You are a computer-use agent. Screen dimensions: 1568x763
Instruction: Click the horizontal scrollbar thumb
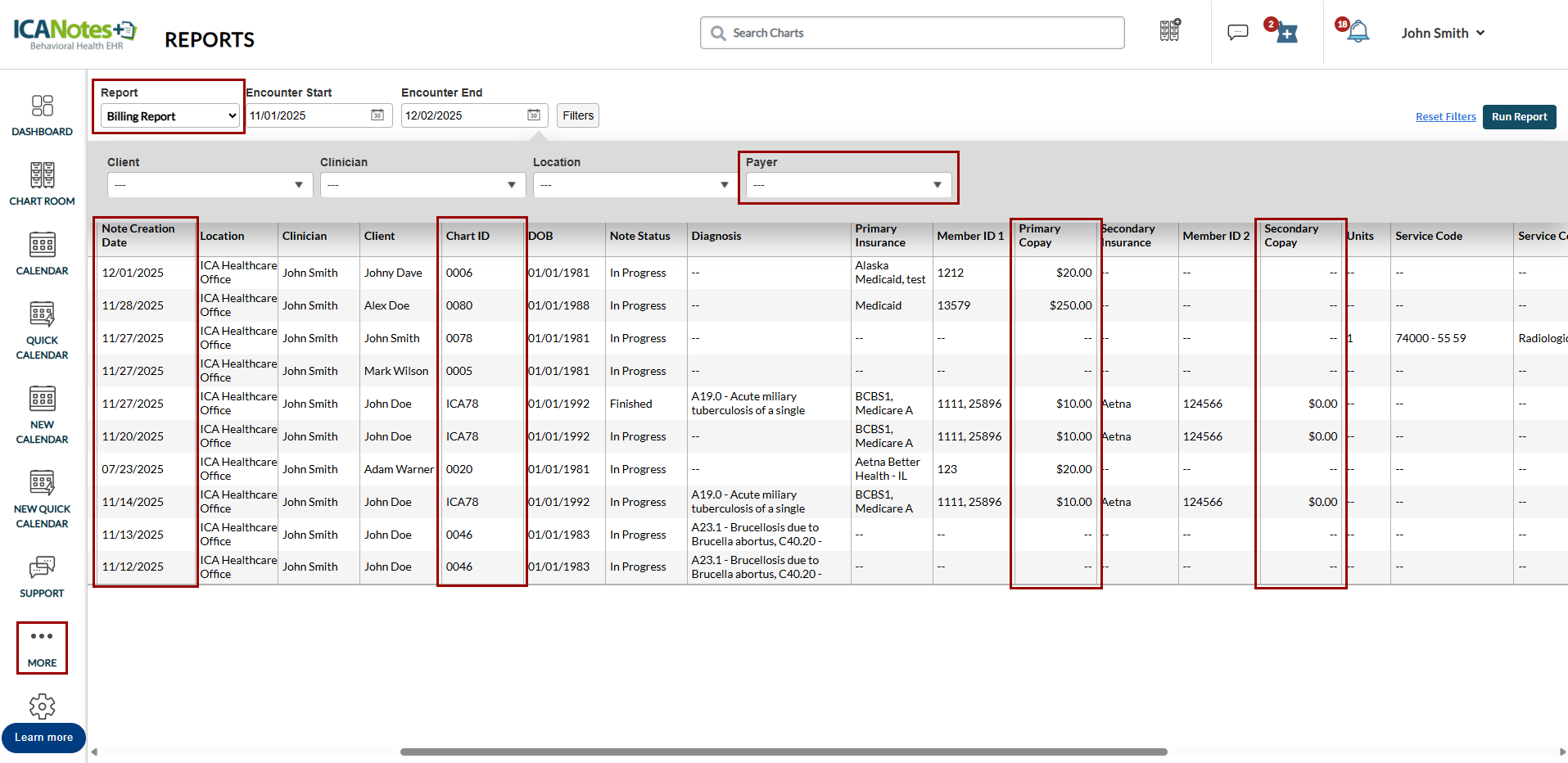click(783, 752)
